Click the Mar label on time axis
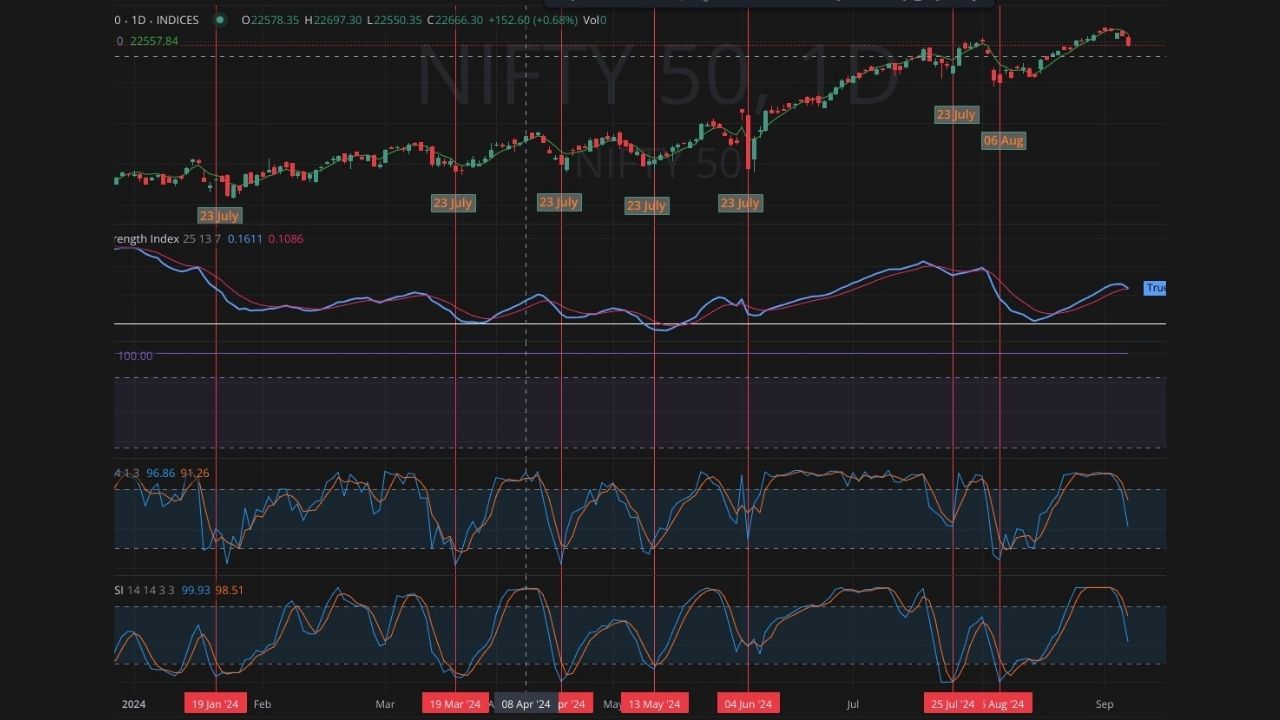Image resolution: width=1280 pixels, height=720 pixels. click(x=385, y=704)
